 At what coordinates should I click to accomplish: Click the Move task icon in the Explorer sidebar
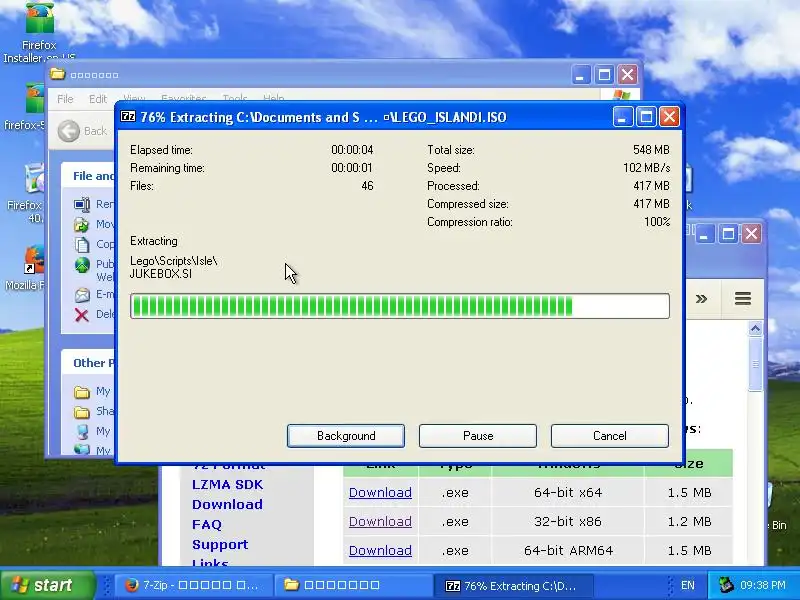(82, 224)
